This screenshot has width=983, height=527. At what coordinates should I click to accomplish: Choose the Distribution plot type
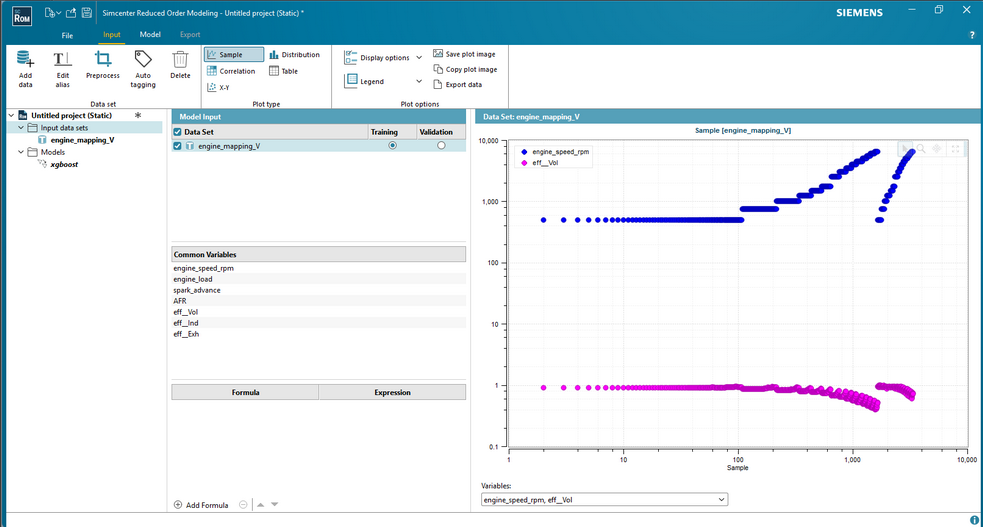coord(294,55)
